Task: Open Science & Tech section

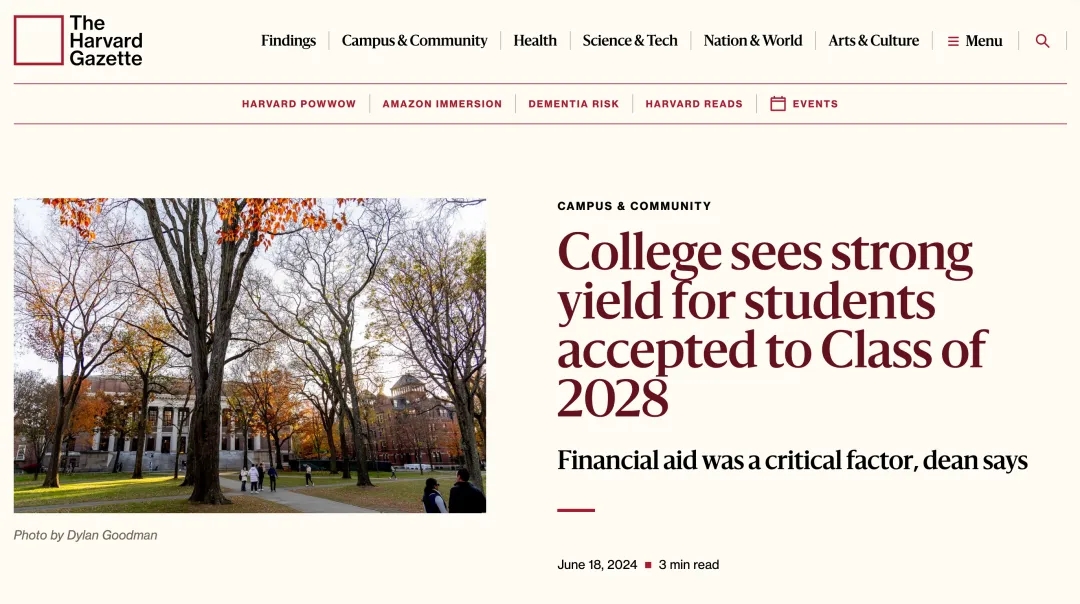Action: coord(630,41)
